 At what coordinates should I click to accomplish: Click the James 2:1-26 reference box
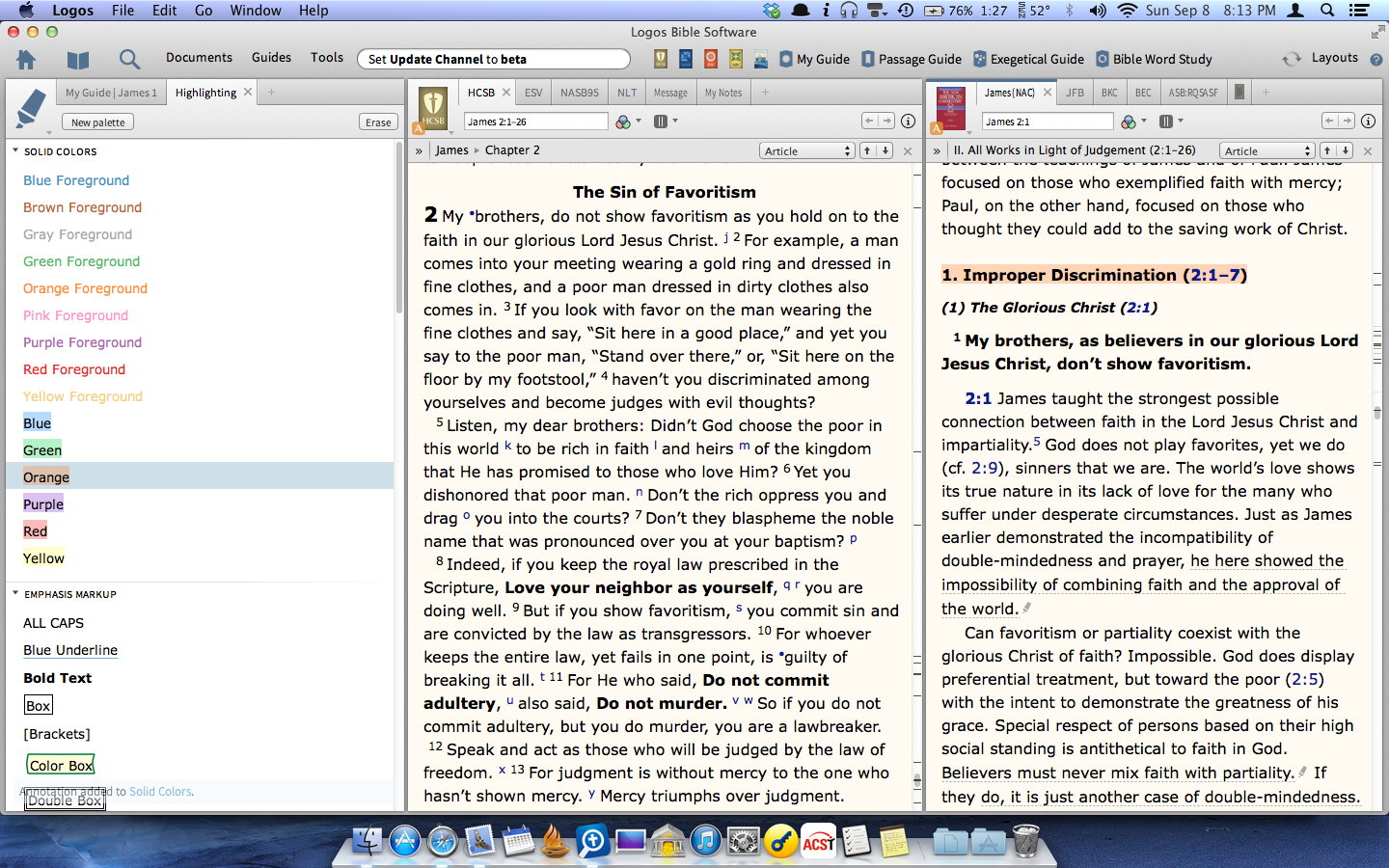click(x=535, y=122)
